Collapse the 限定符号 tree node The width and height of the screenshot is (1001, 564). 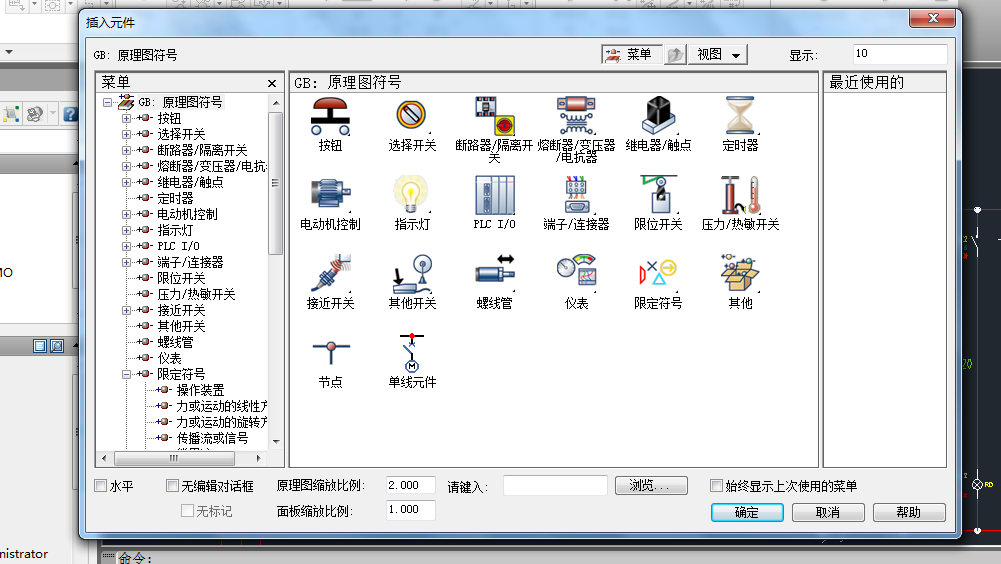(127, 374)
